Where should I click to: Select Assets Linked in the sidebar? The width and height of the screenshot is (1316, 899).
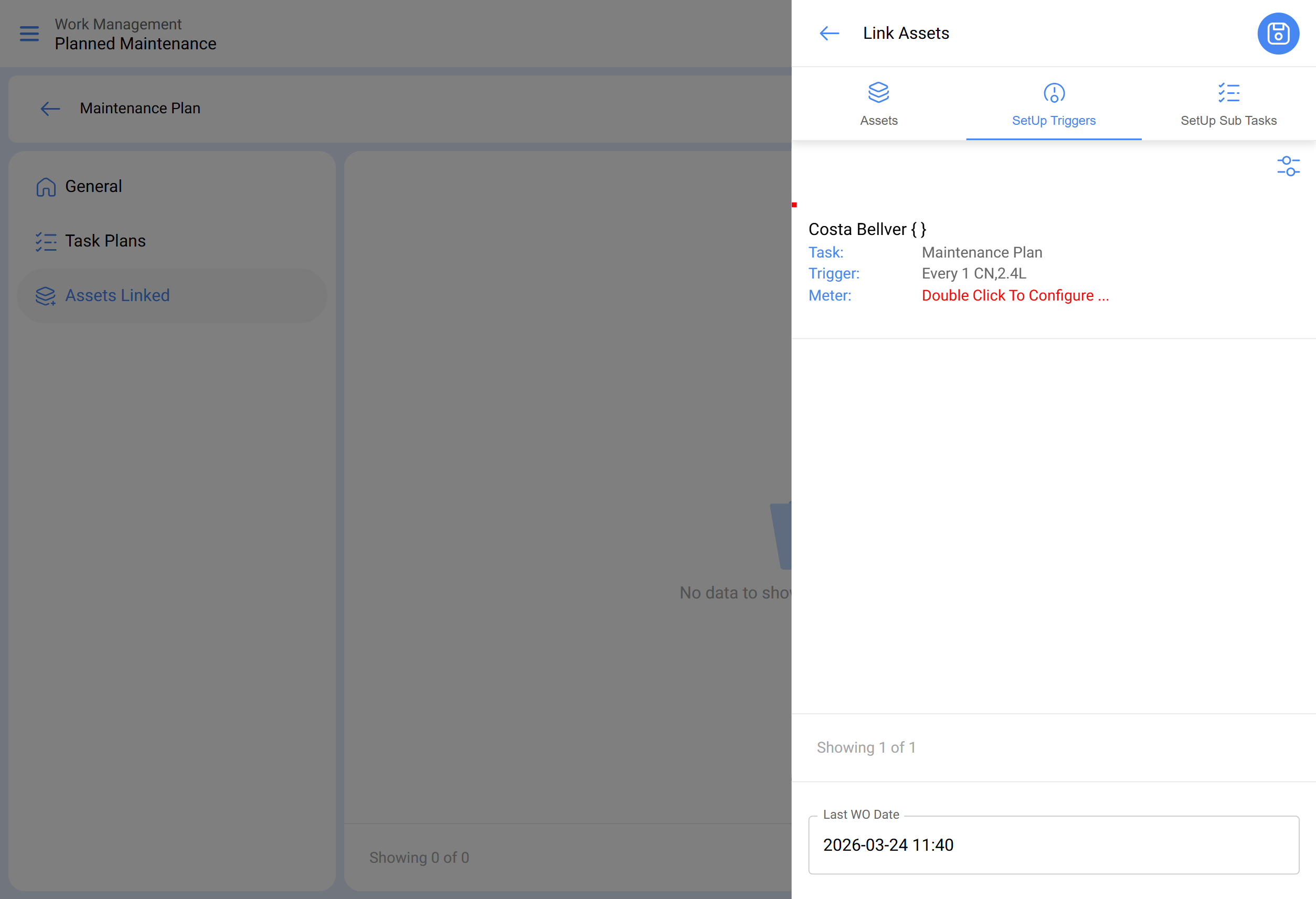pyautogui.click(x=117, y=295)
